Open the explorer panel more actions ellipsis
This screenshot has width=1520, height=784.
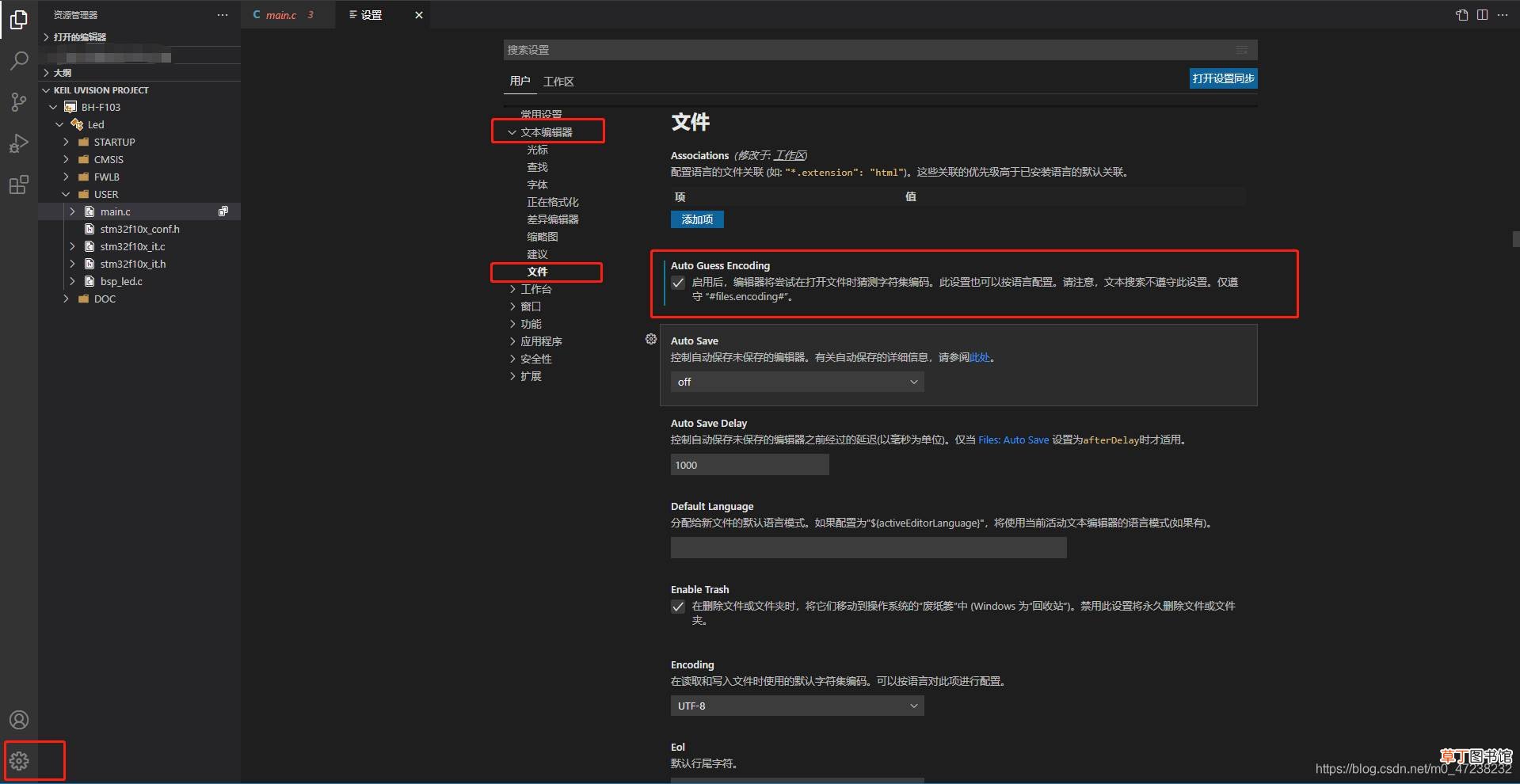[x=223, y=15]
